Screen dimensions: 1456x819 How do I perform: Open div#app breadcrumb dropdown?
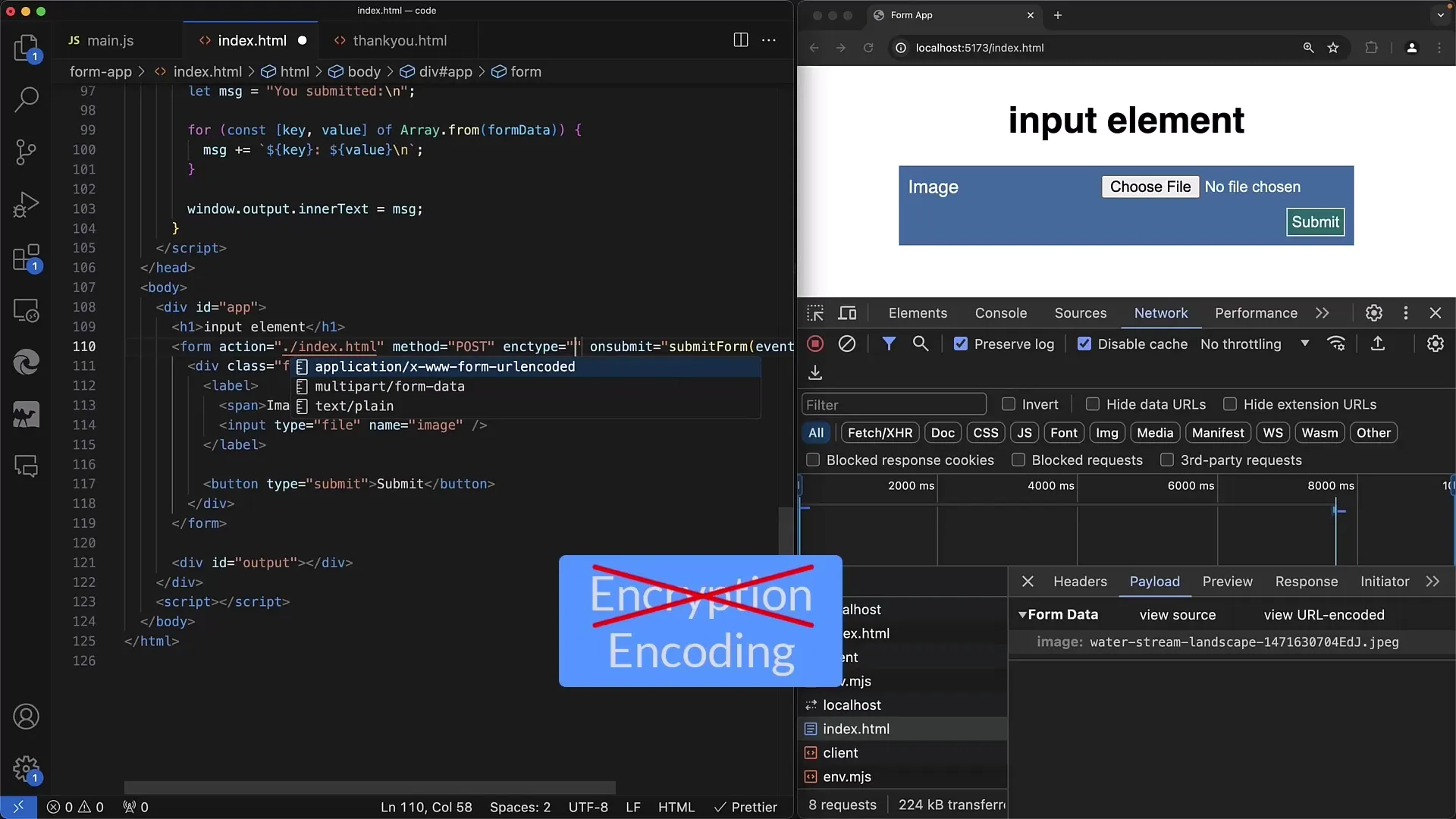pyautogui.click(x=436, y=71)
